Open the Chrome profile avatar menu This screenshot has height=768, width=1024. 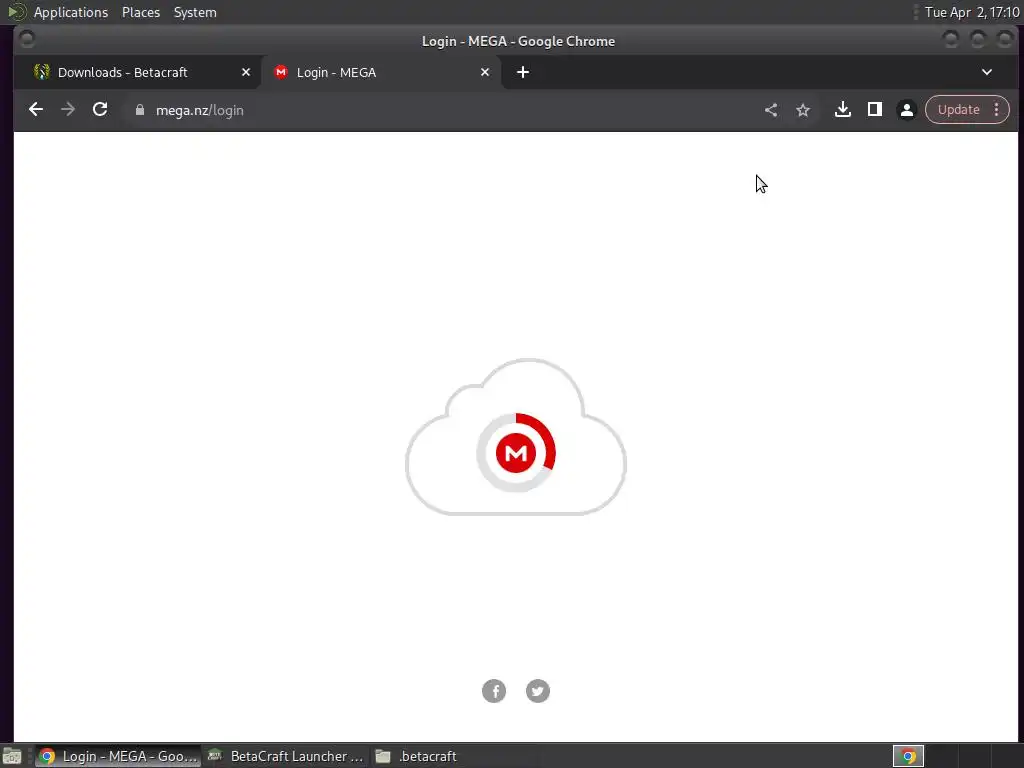coord(907,110)
